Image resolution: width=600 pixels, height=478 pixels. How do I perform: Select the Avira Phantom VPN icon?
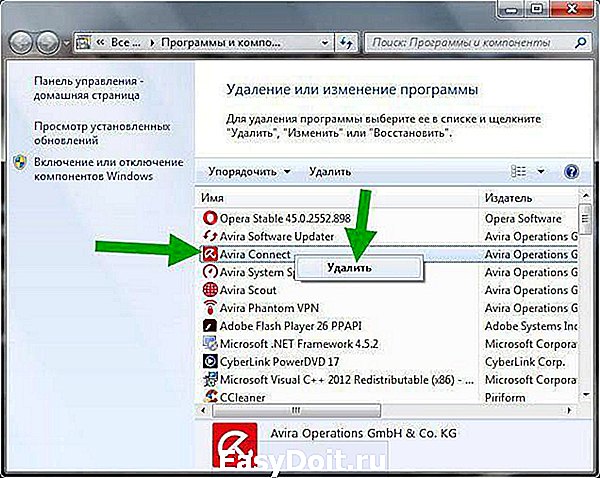point(210,308)
